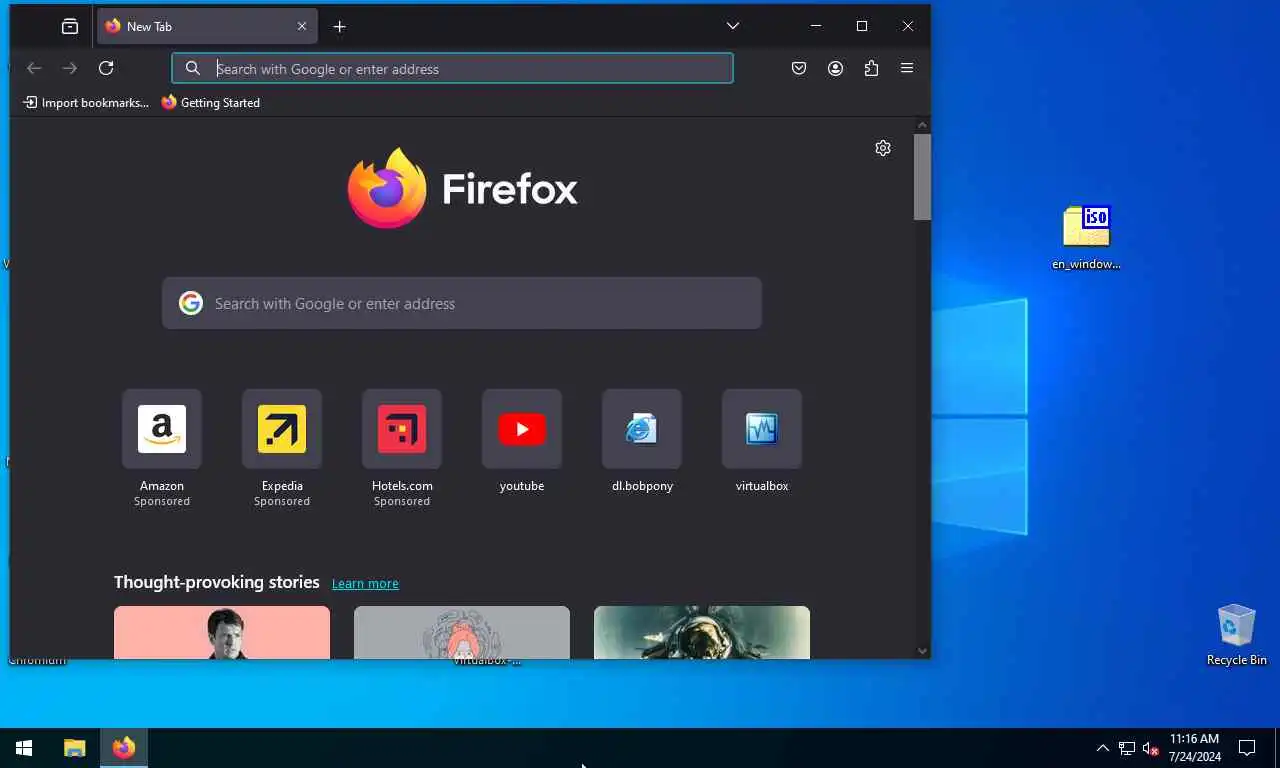Click the Google G icon in search box

pos(191,303)
